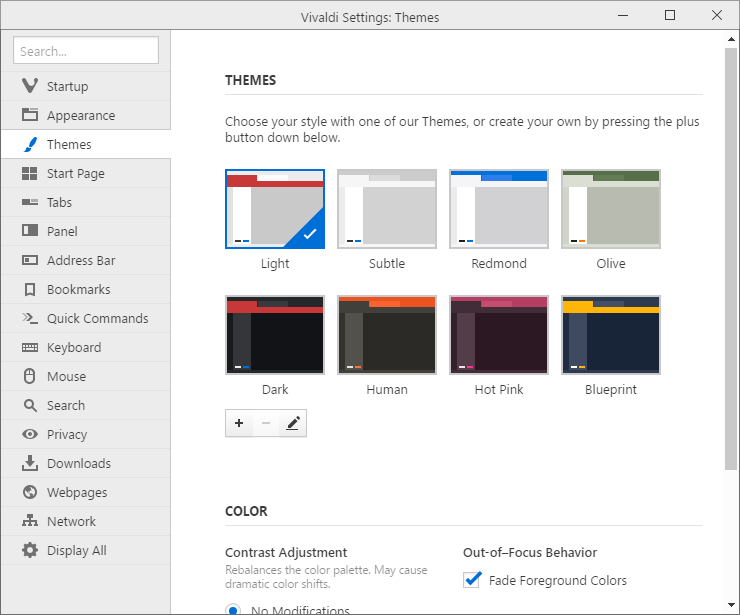This screenshot has height=615, width=740.
Task: Click the Start Page grid icon
Action: (x=30, y=173)
